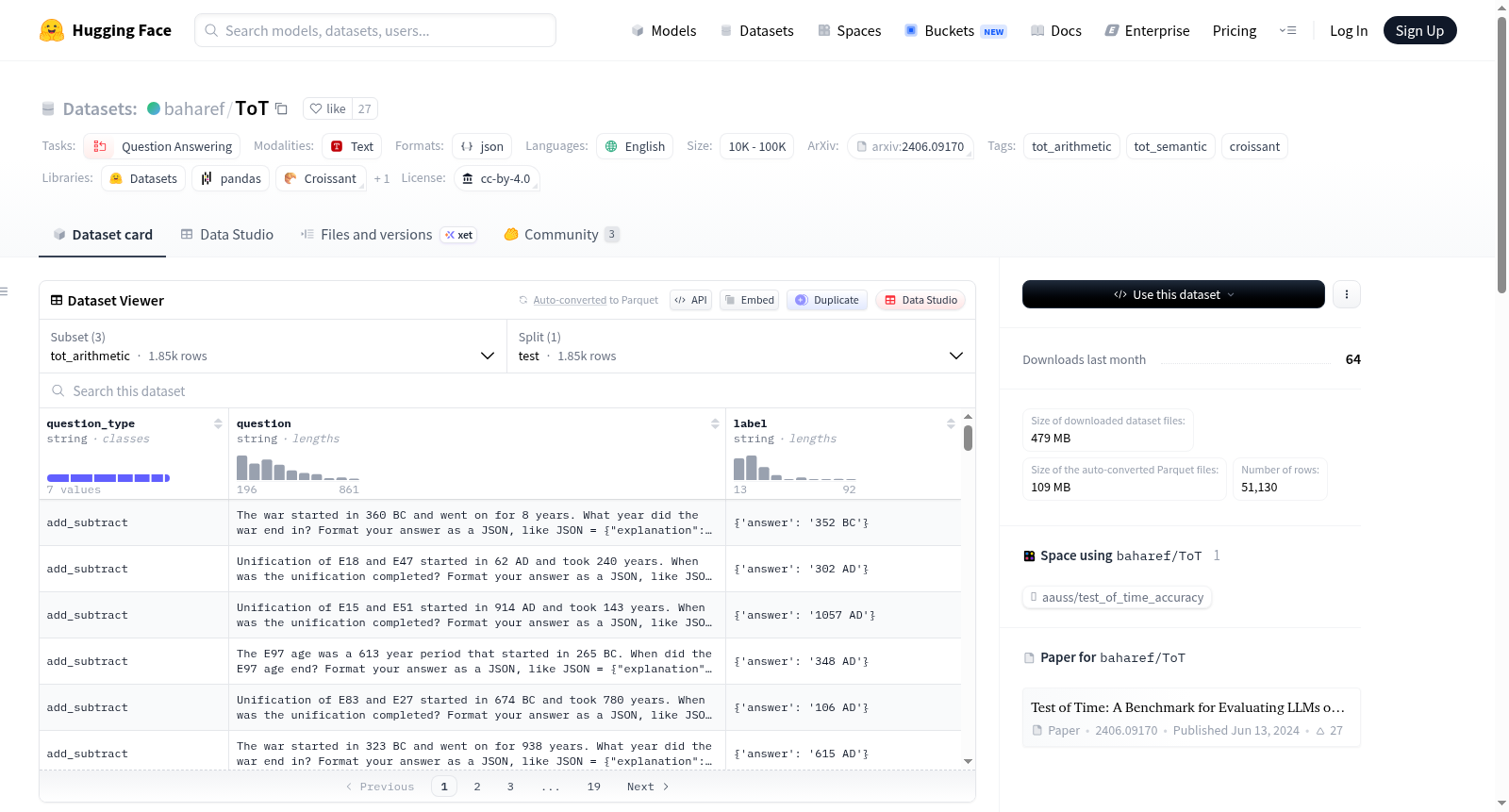Click the croissant tag
The image size is (1509, 812).
(x=1254, y=146)
